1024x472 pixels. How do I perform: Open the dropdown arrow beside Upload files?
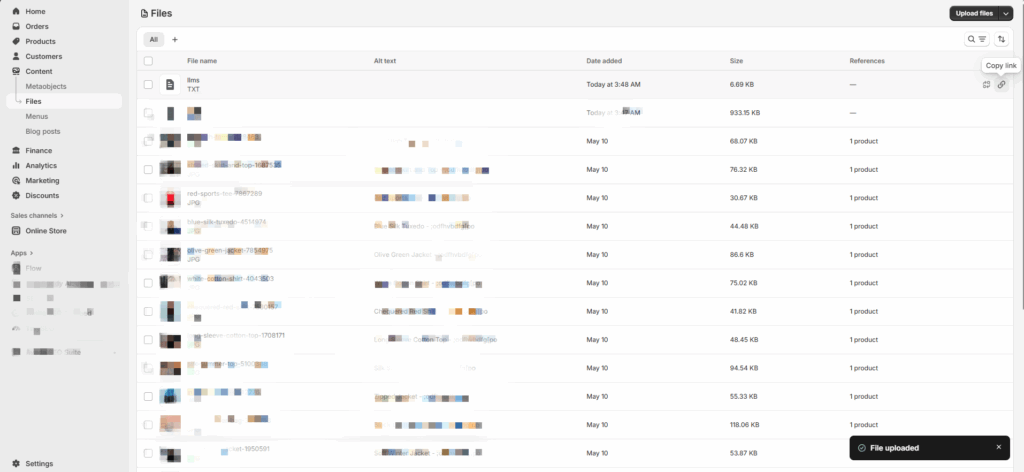[x=1005, y=13]
